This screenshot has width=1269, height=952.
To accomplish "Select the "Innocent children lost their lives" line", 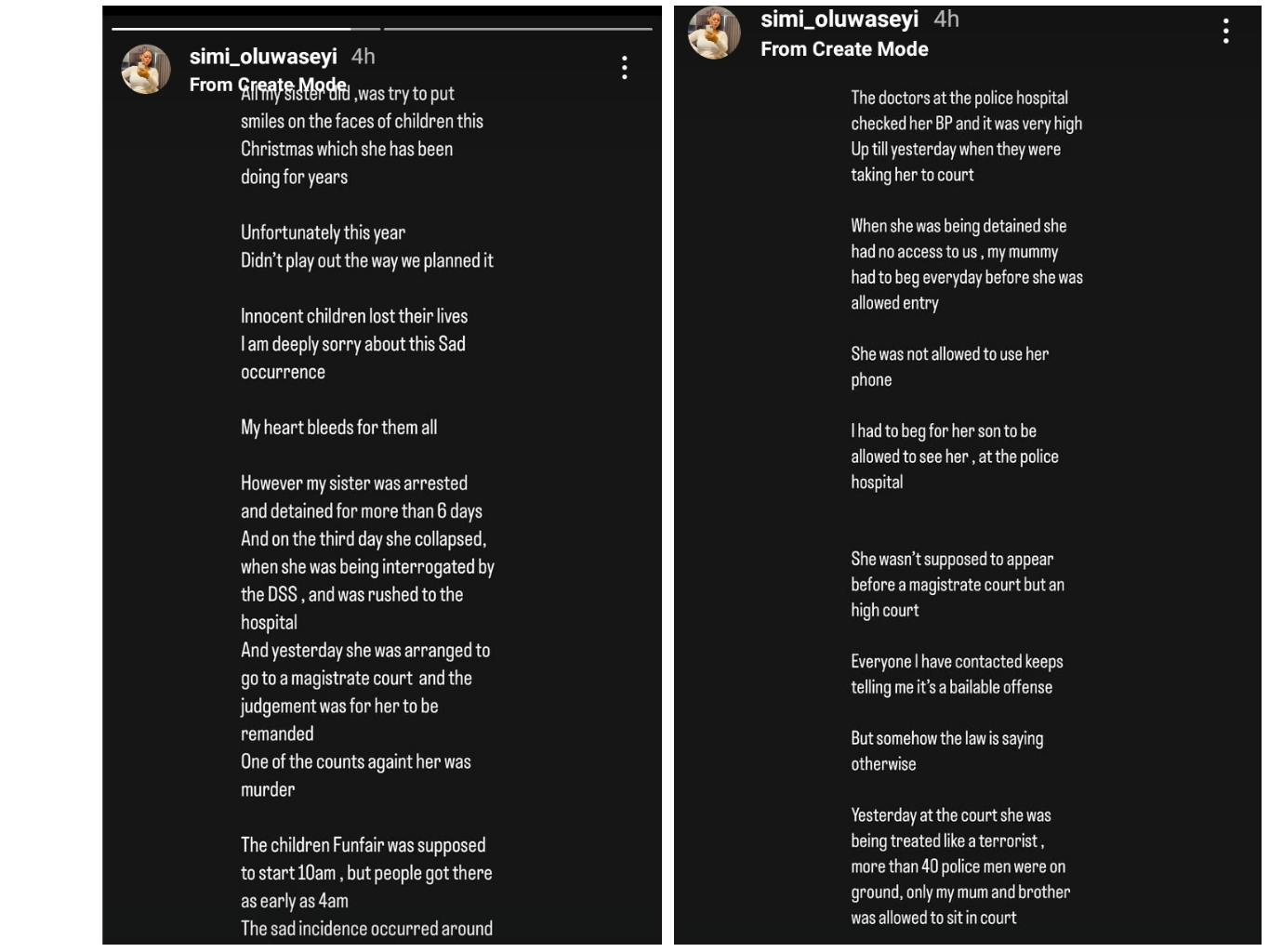I will coord(354,316).
